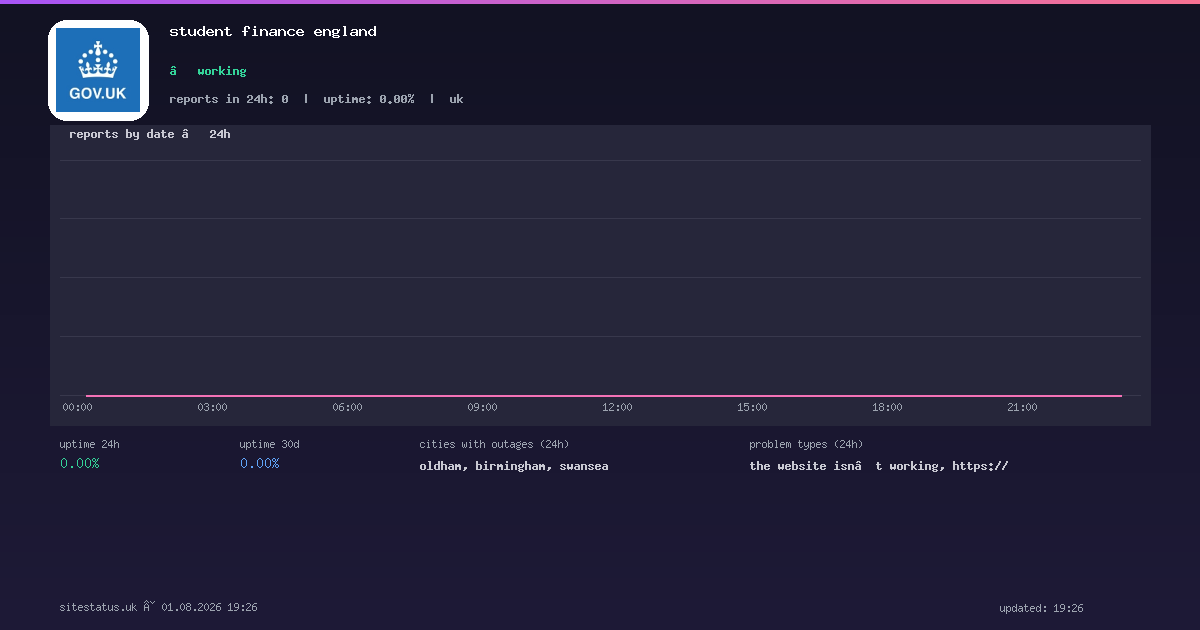Click 'oldham, birmingham, swansea' cities text
Viewport: 1200px width, 630px height.
point(514,466)
